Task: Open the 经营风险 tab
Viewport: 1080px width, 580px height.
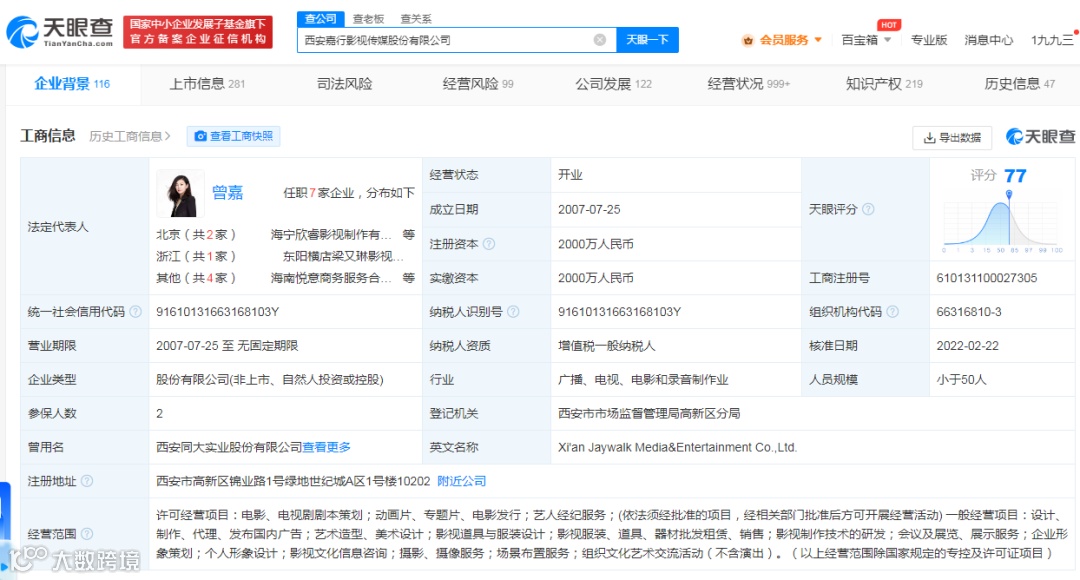Action: (478, 84)
